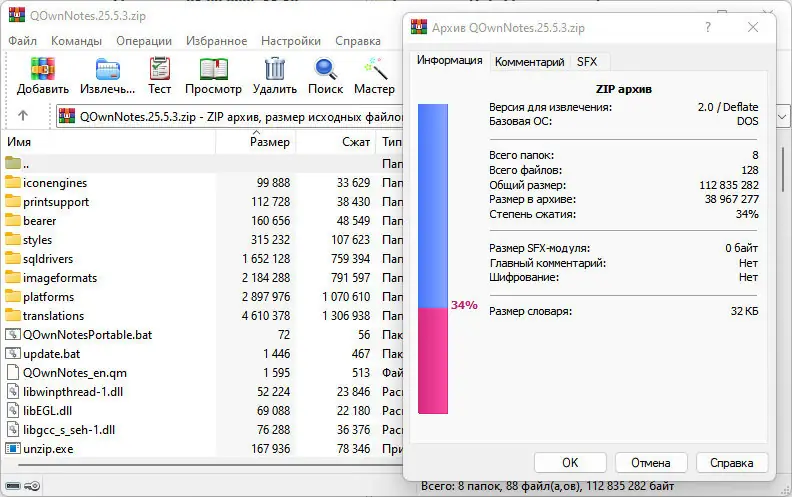Click the status bar totals text

point(548,486)
